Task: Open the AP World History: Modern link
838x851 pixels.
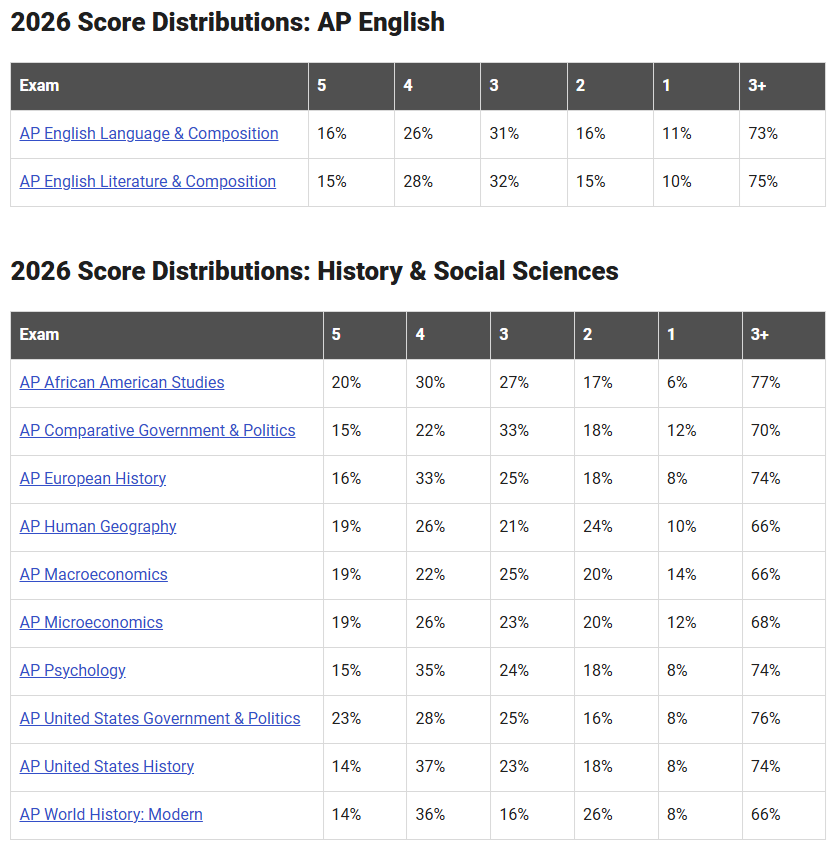Action: coord(111,815)
